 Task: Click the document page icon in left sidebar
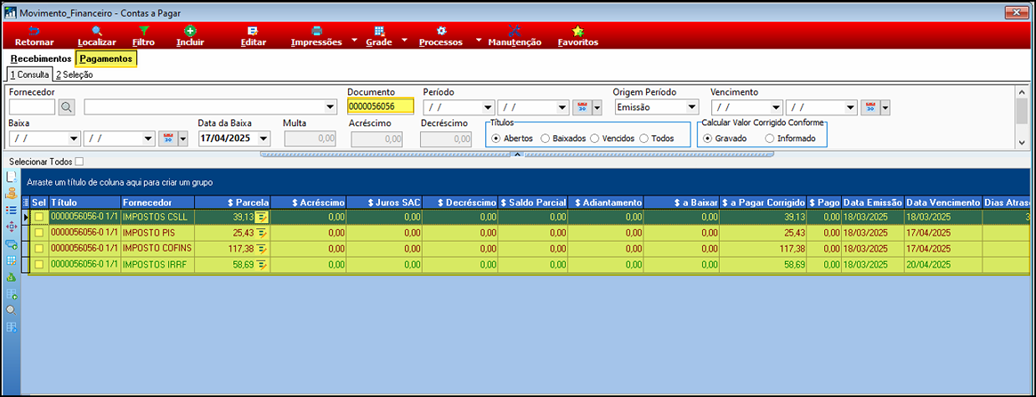(11, 177)
